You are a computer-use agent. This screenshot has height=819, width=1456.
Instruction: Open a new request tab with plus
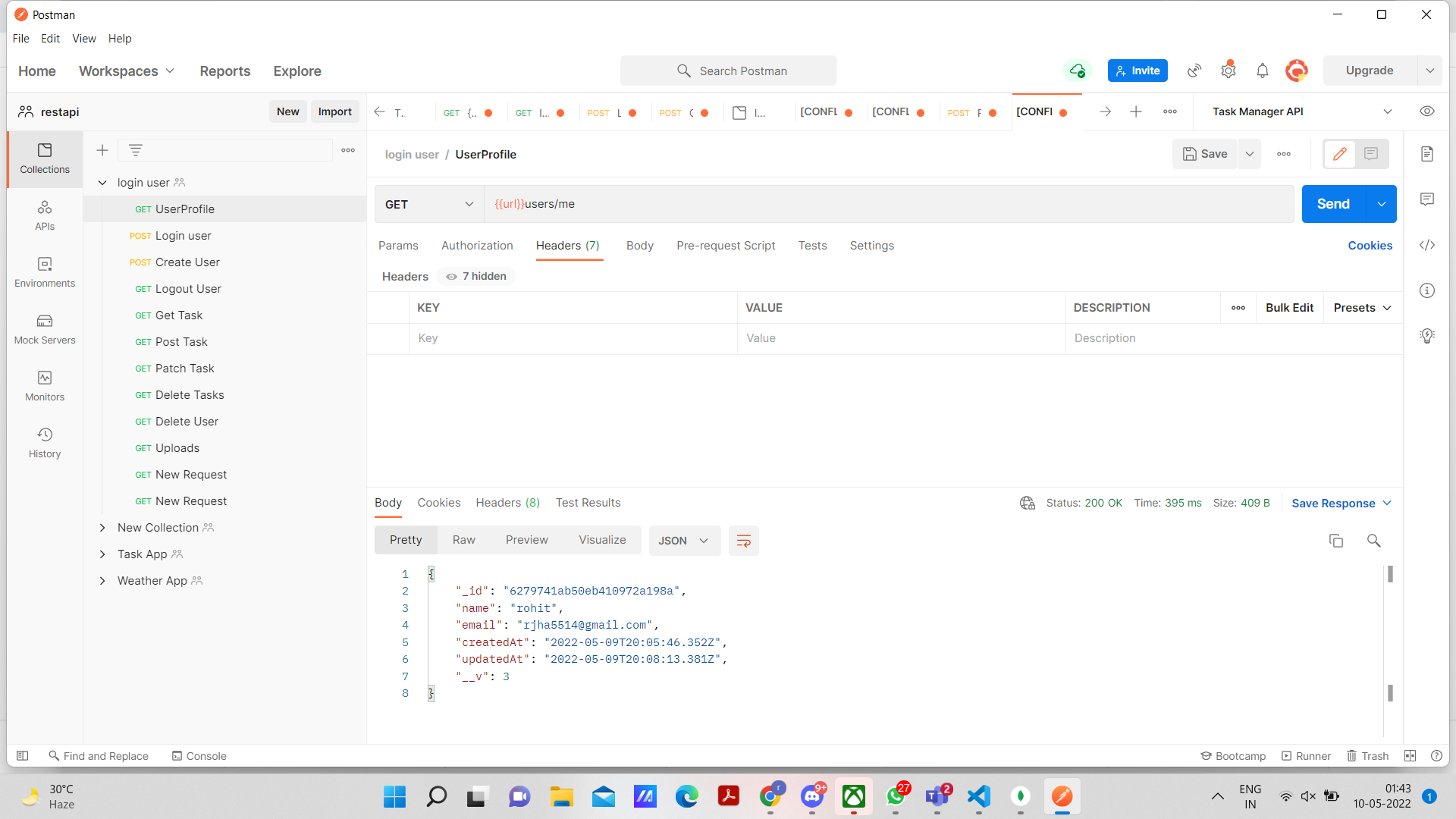click(x=1136, y=111)
